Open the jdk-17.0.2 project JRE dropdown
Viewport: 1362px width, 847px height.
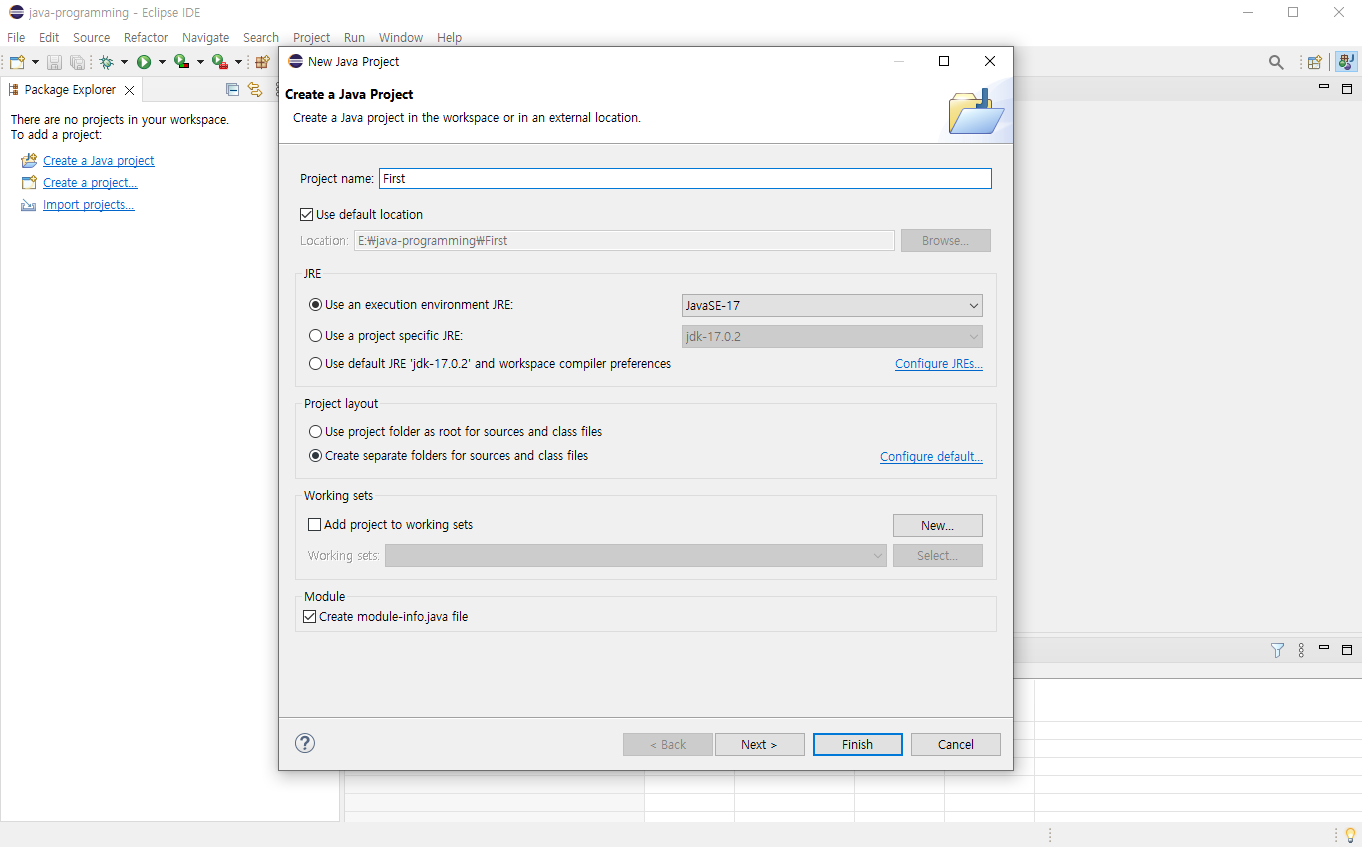831,337
